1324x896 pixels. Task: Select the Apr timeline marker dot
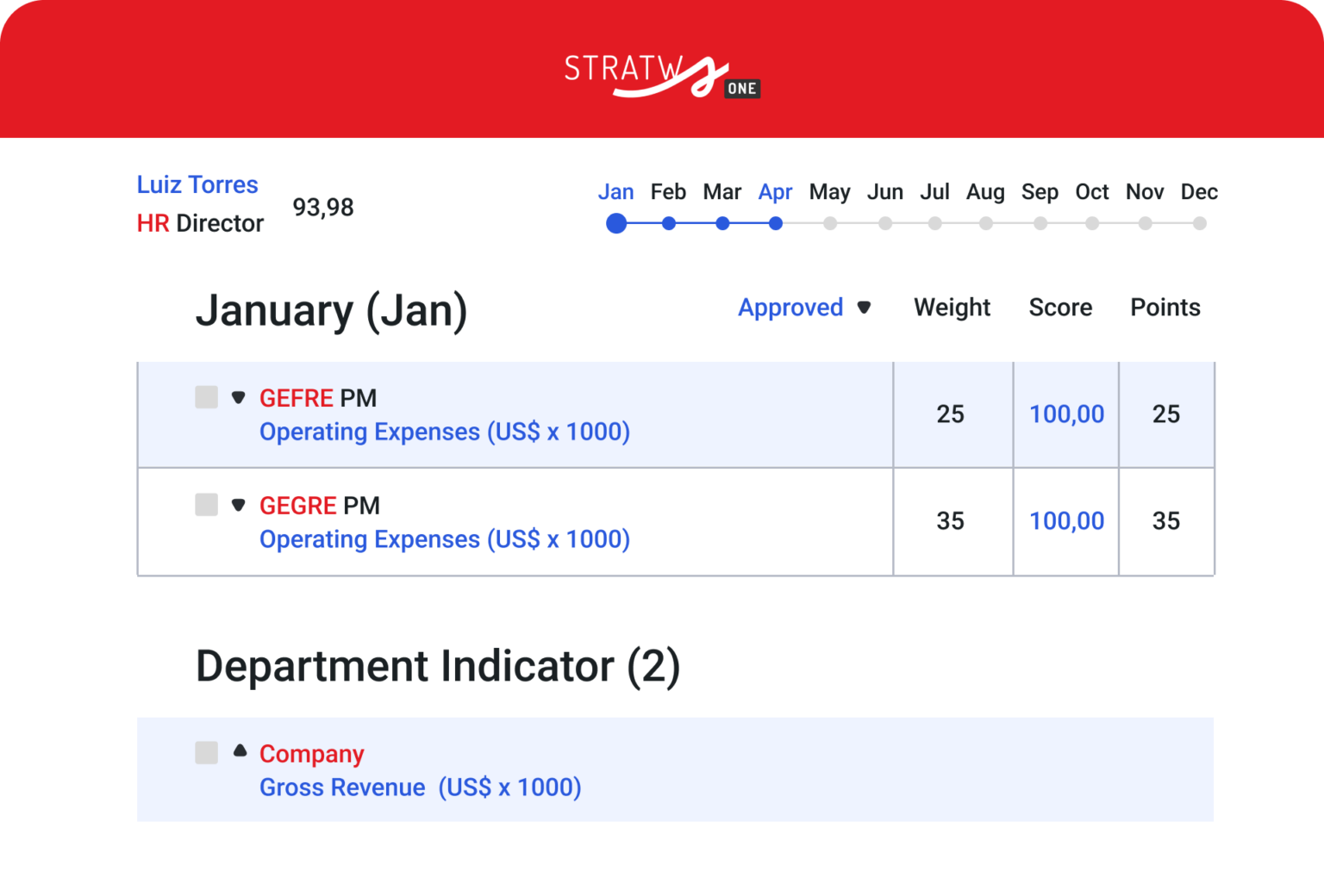tap(776, 223)
